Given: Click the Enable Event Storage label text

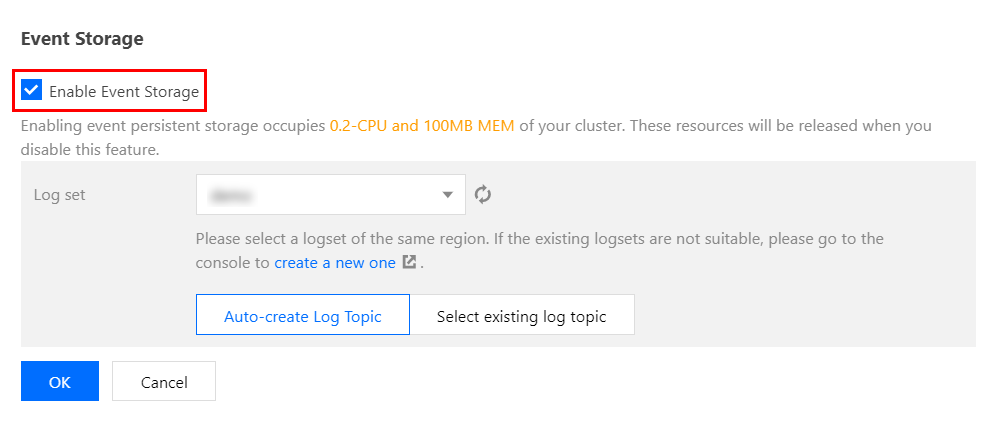Looking at the screenshot, I should [x=124, y=92].
